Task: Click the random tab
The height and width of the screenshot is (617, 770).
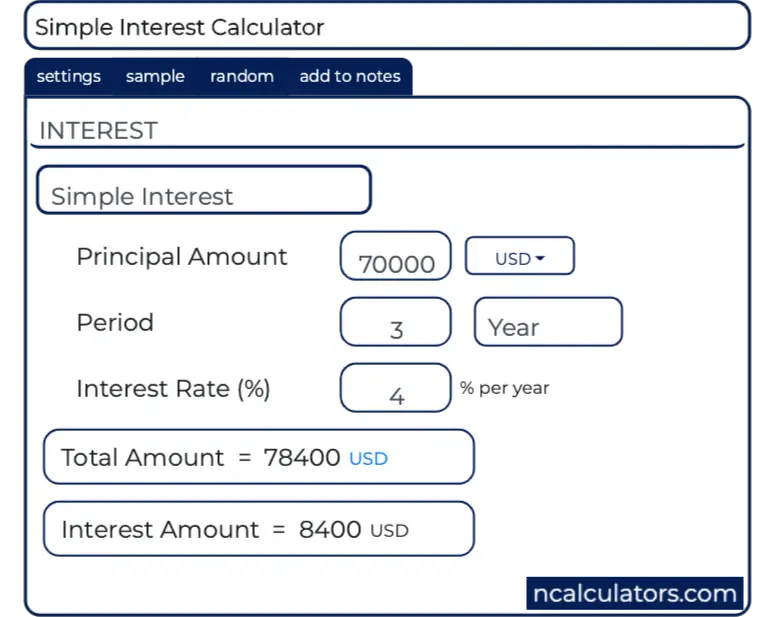Action: [x=242, y=77]
